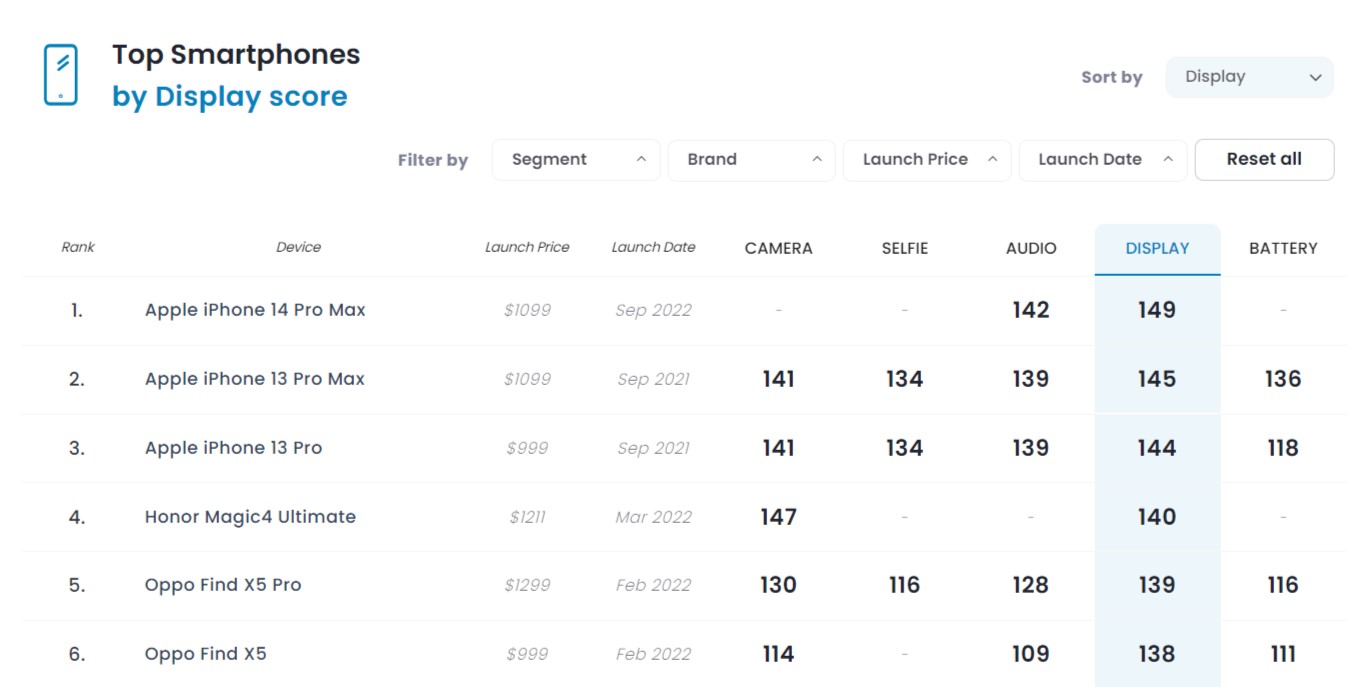Image resolution: width=1368 pixels, height=687 pixels.
Task: Click the $1211 launch price
Action: coord(527,517)
